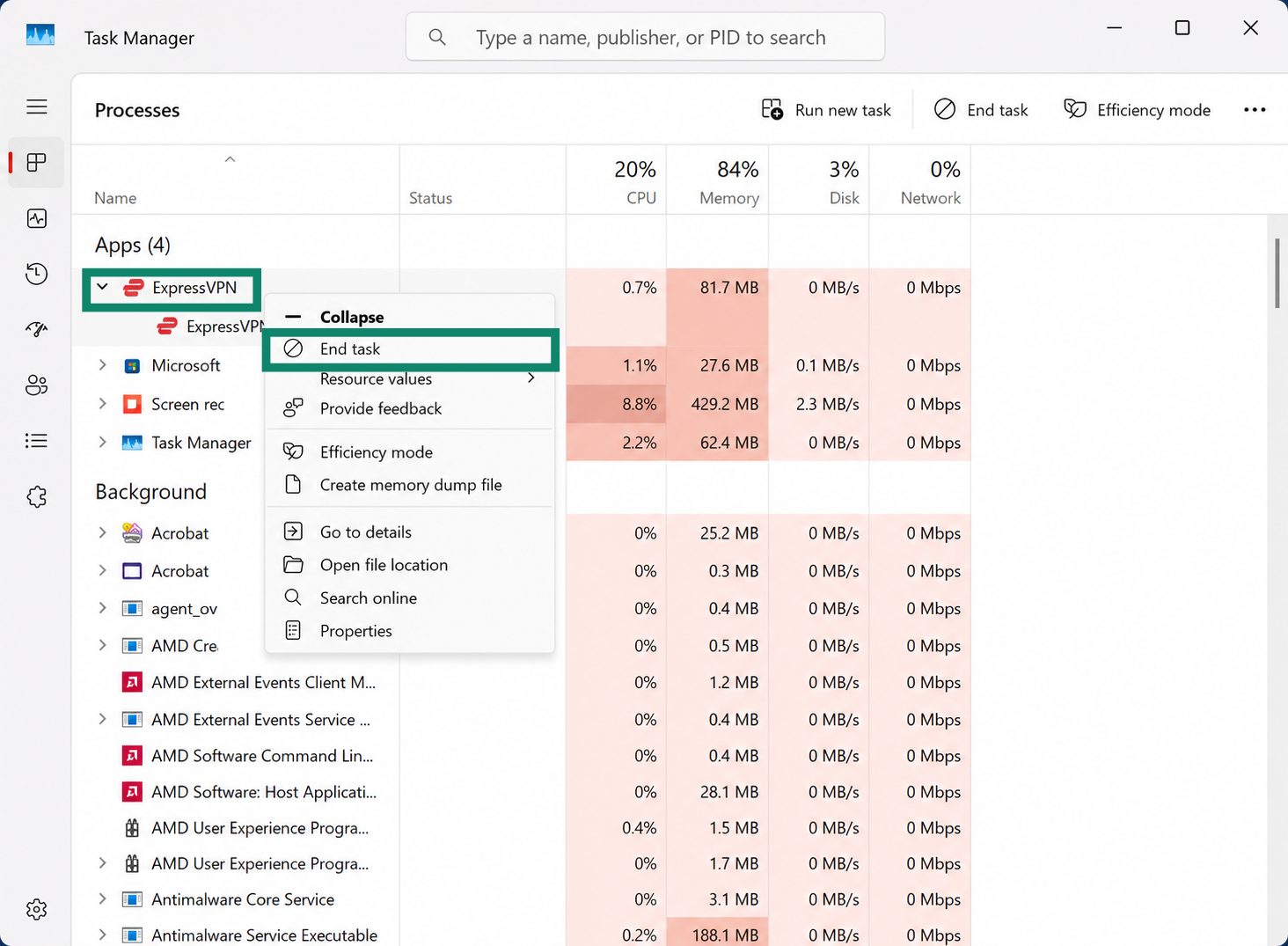The image size is (1288, 946).
Task: Sort processes by Memory column header
Action: point(718,181)
